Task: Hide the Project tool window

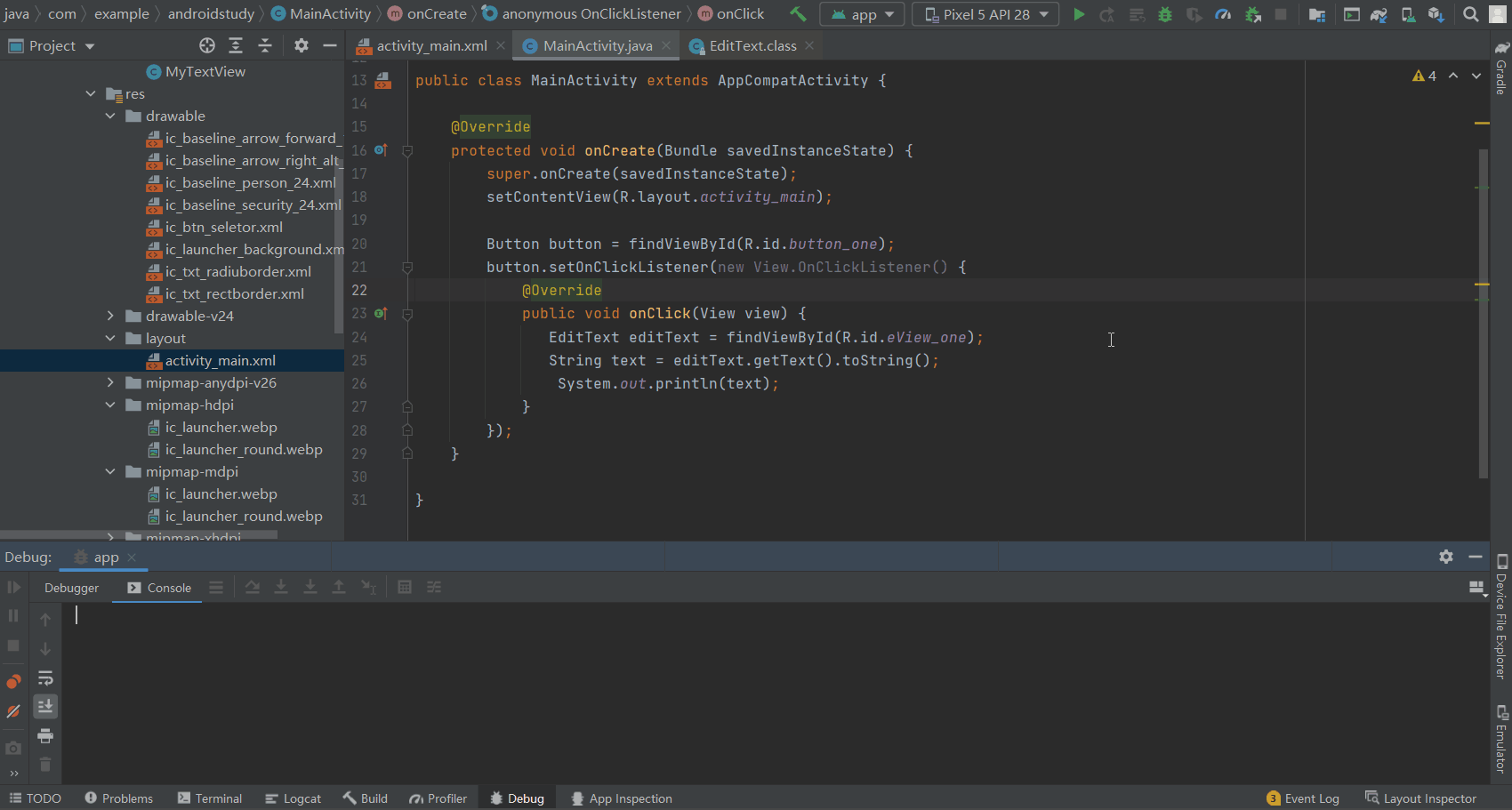Action: pyautogui.click(x=330, y=45)
